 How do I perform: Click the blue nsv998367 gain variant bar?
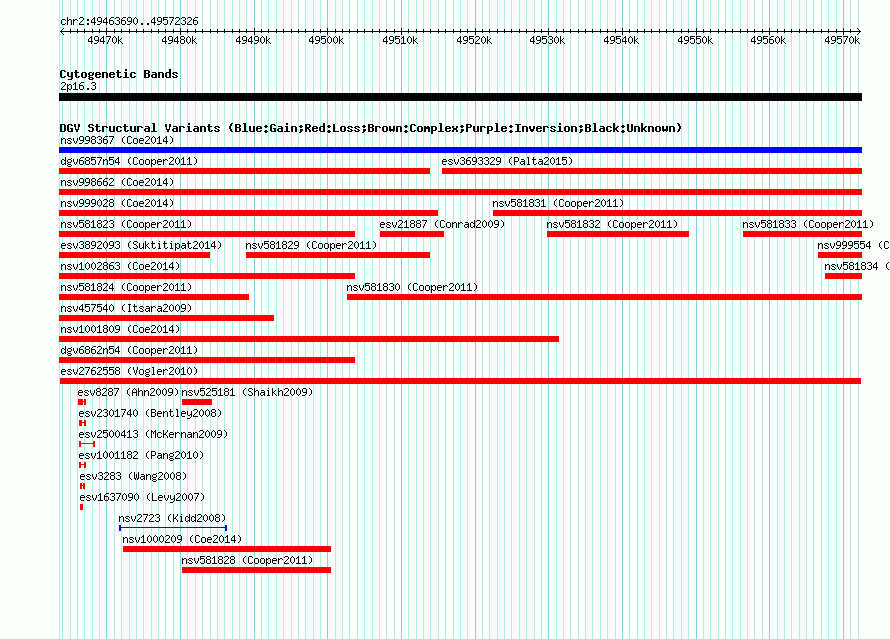460,150
